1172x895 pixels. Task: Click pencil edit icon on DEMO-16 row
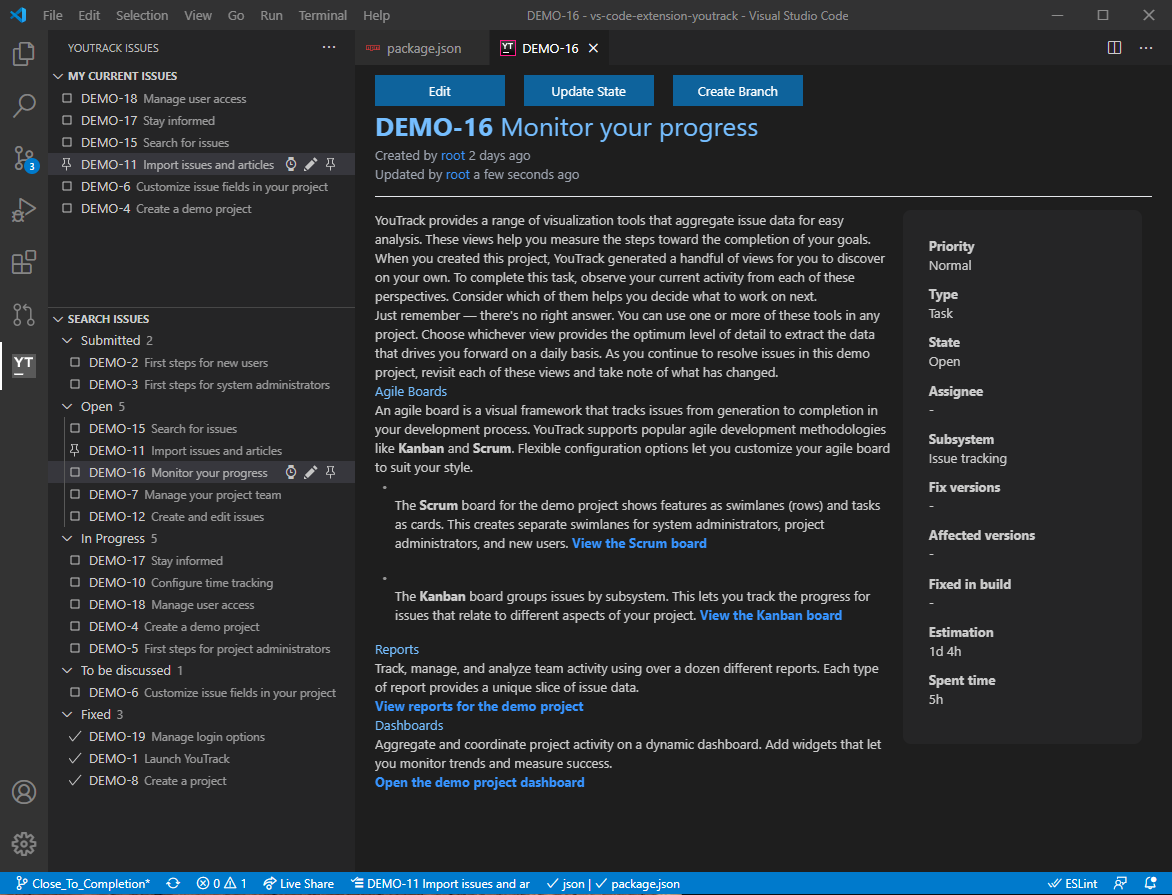coord(311,473)
